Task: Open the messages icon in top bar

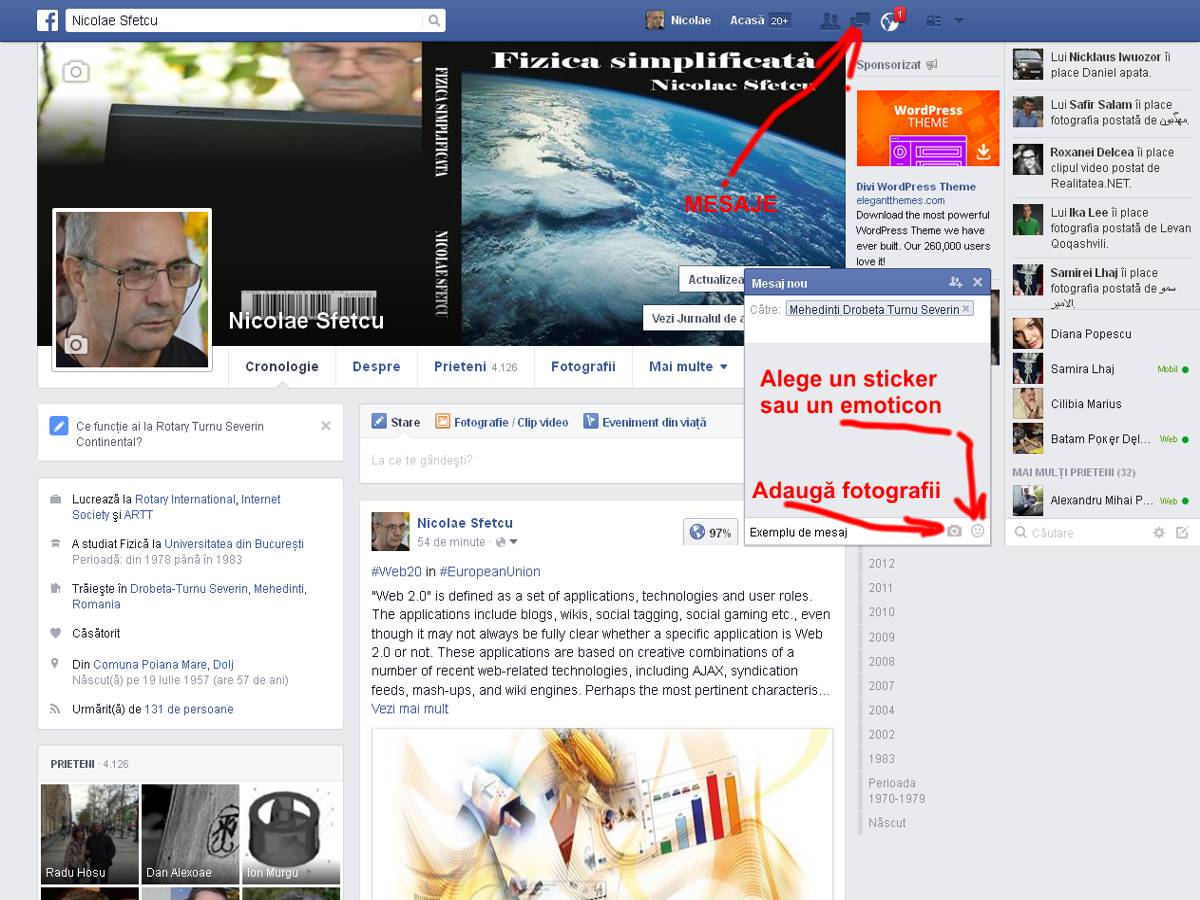Action: 859,20
